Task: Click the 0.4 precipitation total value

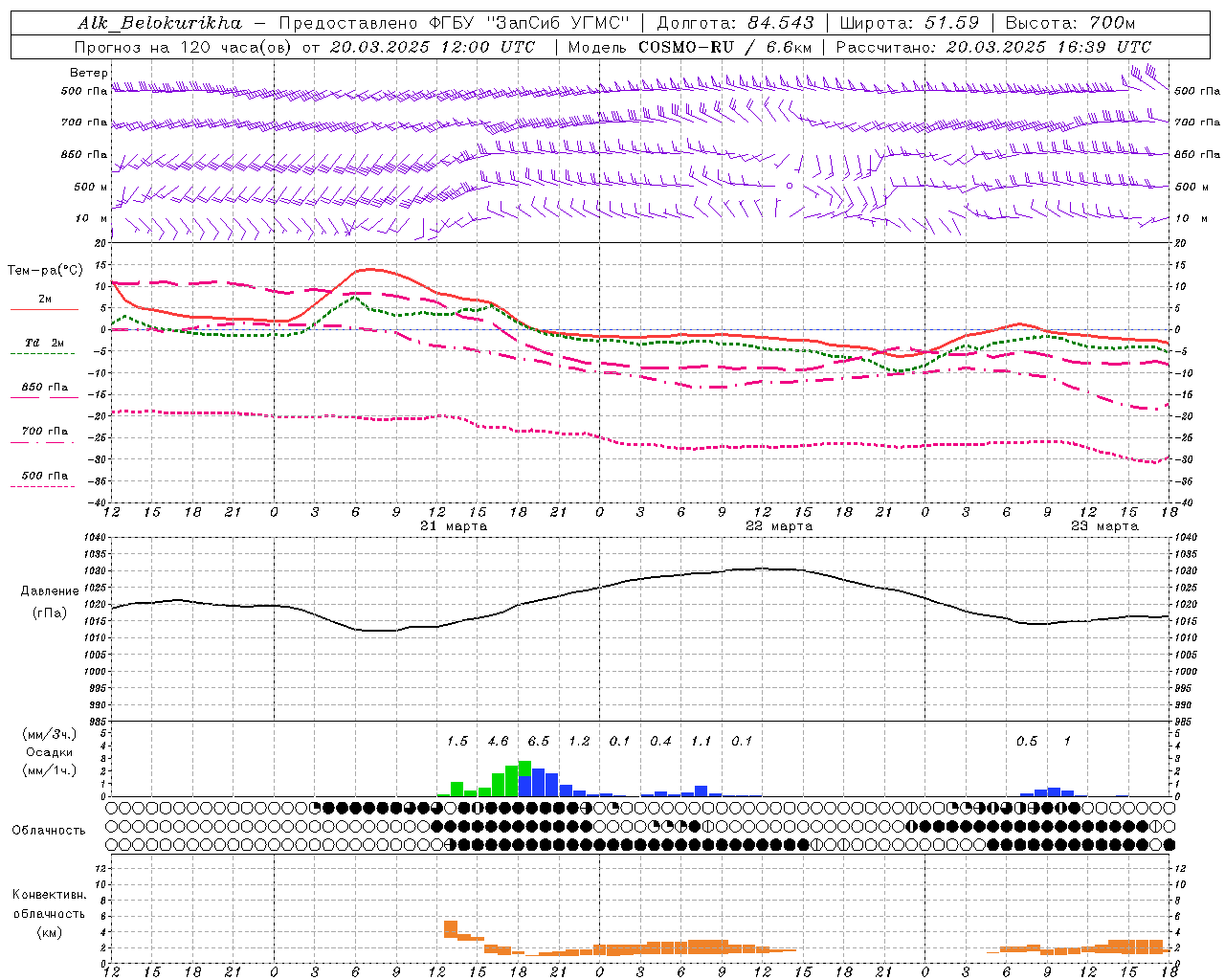Action: (x=660, y=741)
